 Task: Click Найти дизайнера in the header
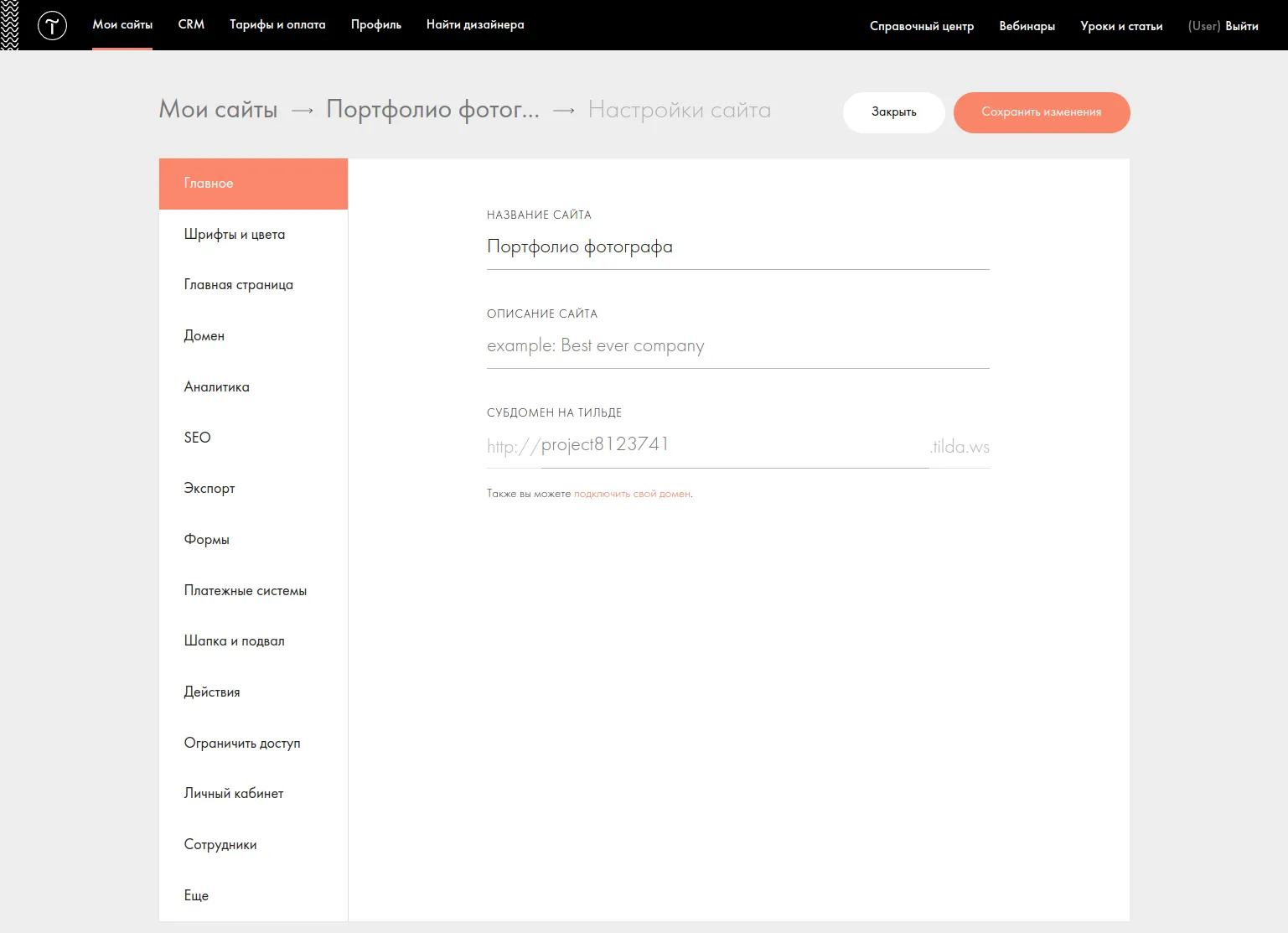pyautogui.click(x=474, y=24)
